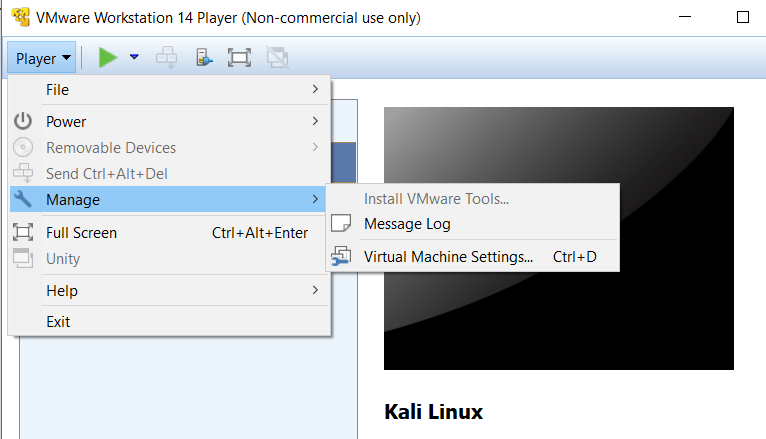Click the Send Ctrl+Alt+Del toolbar icon
This screenshot has height=439, width=766.
pyautogui.click(x=167, y=58)
